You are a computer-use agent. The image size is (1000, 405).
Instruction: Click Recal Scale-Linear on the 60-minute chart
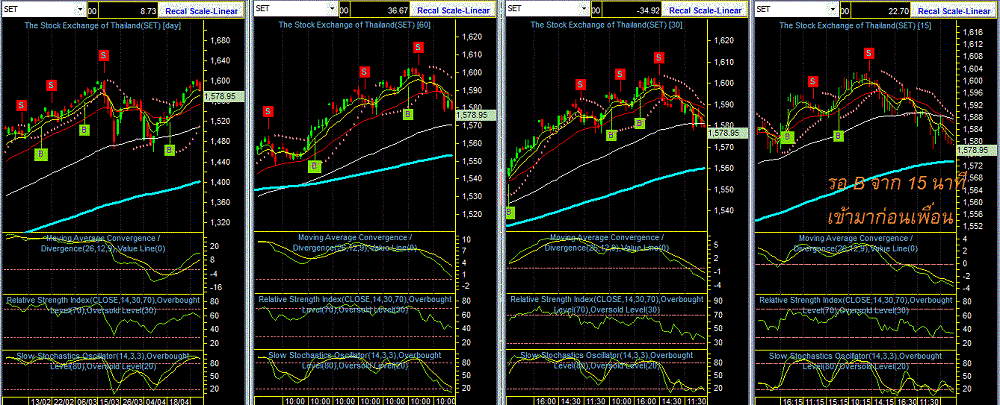click(x=452, y=10)
